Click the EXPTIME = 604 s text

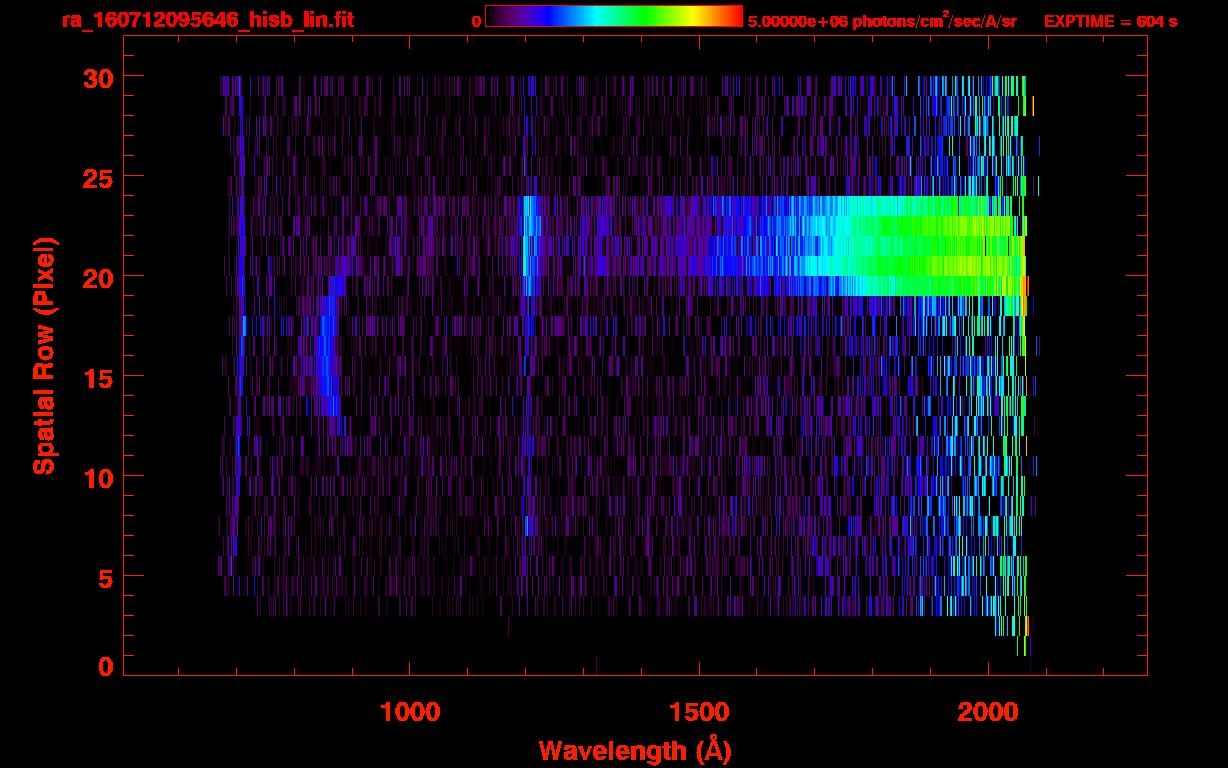[1110, 21]
